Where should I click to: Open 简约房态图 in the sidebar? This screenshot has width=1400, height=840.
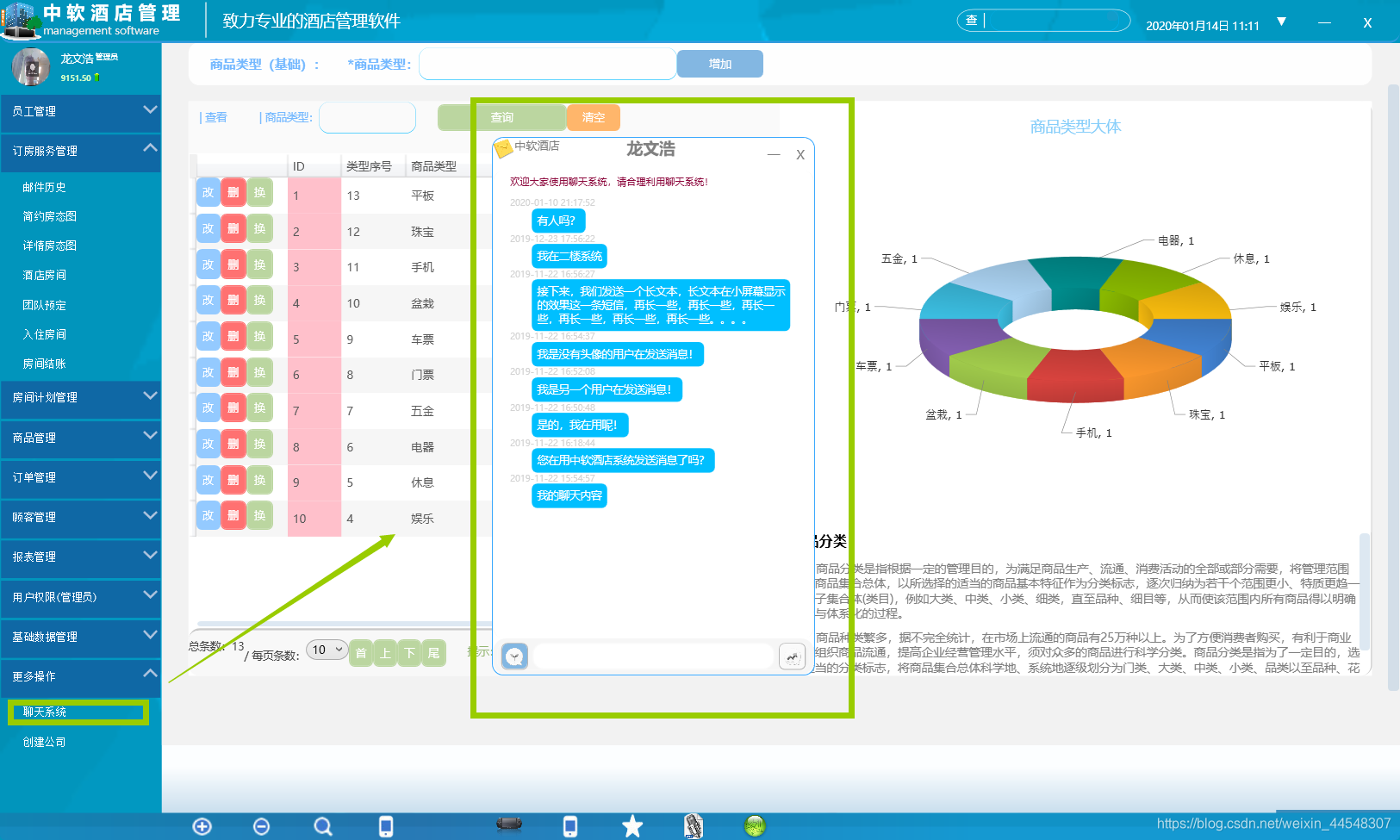(x=50, y=216)
